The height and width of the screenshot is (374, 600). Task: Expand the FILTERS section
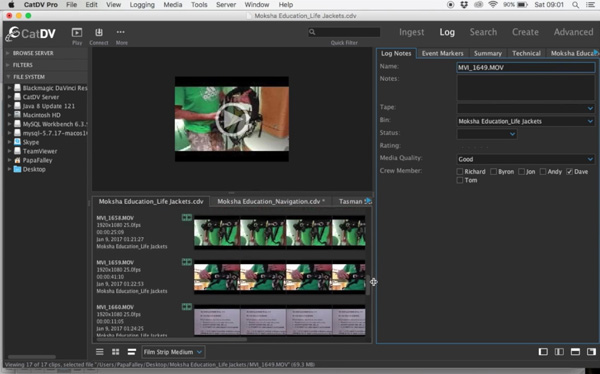[x=8, y=65]
